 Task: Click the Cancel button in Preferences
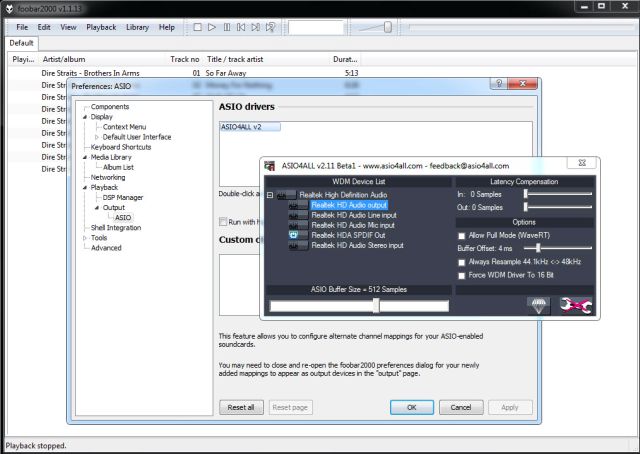(461, 407)
